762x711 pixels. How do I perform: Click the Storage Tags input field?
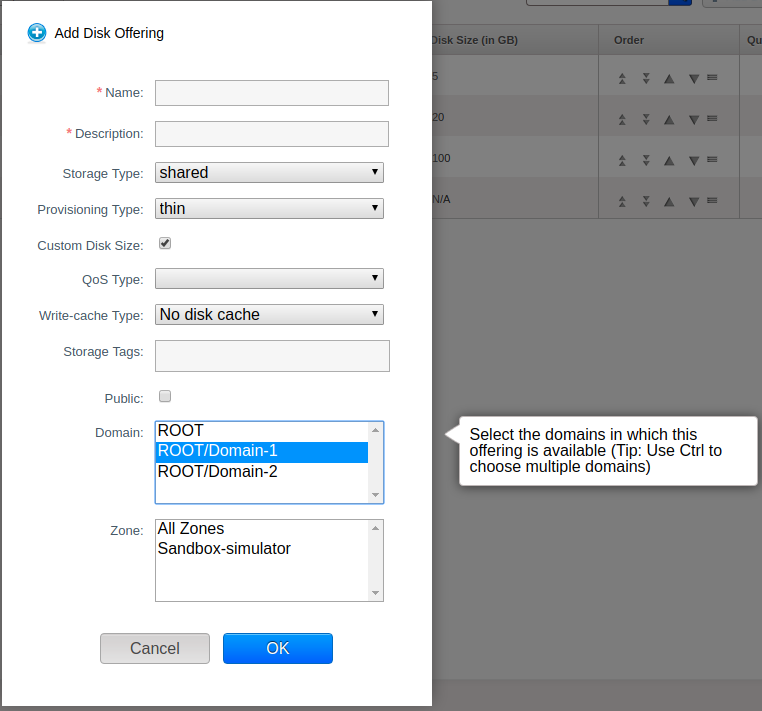pos(272,356)
